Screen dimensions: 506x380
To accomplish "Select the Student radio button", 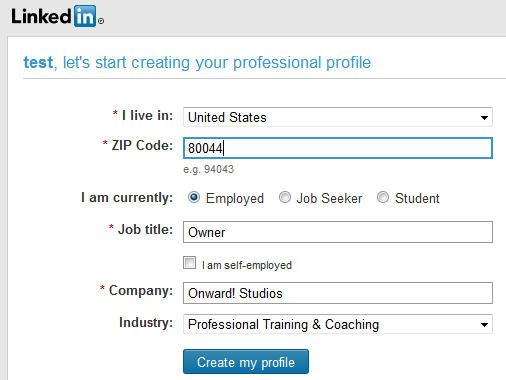I will point(383,197).
